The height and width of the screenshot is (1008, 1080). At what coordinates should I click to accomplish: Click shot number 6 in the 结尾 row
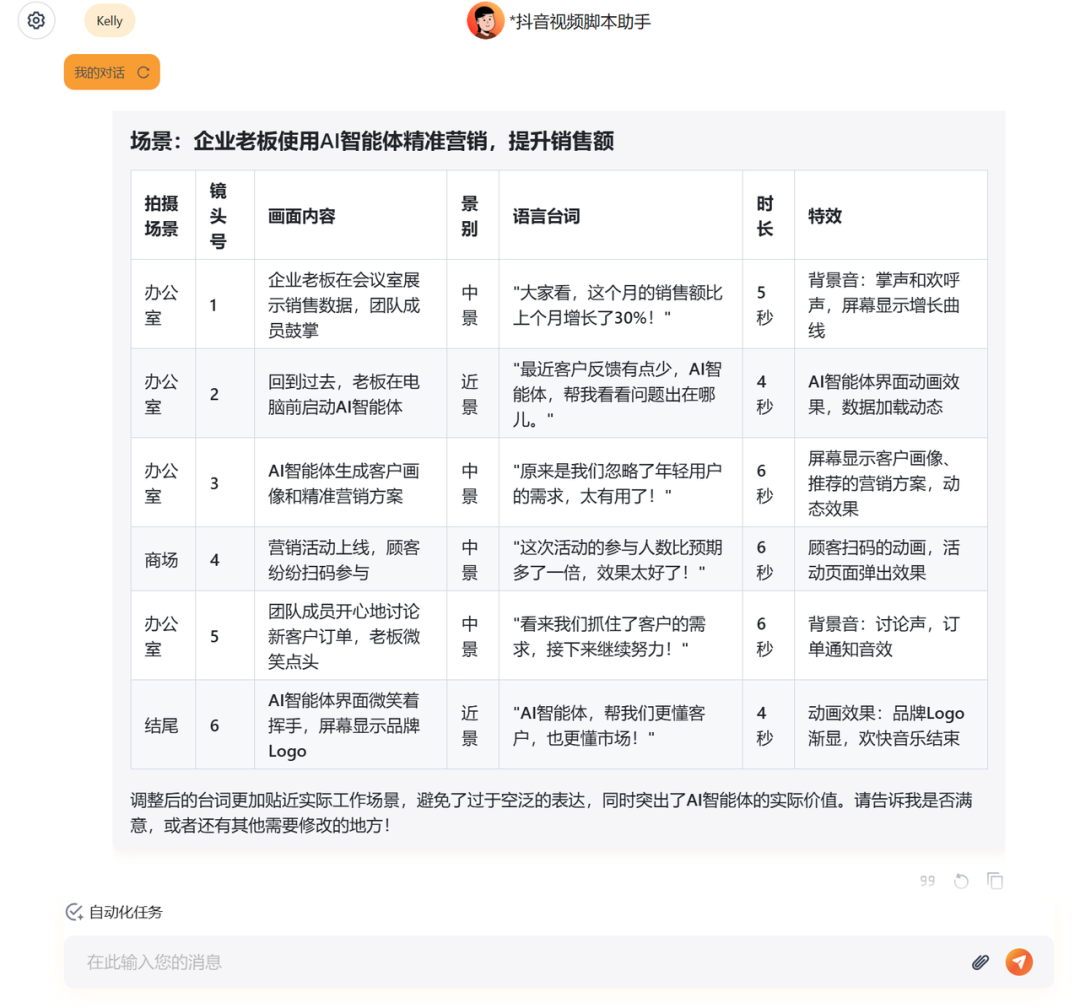point(213,725)
